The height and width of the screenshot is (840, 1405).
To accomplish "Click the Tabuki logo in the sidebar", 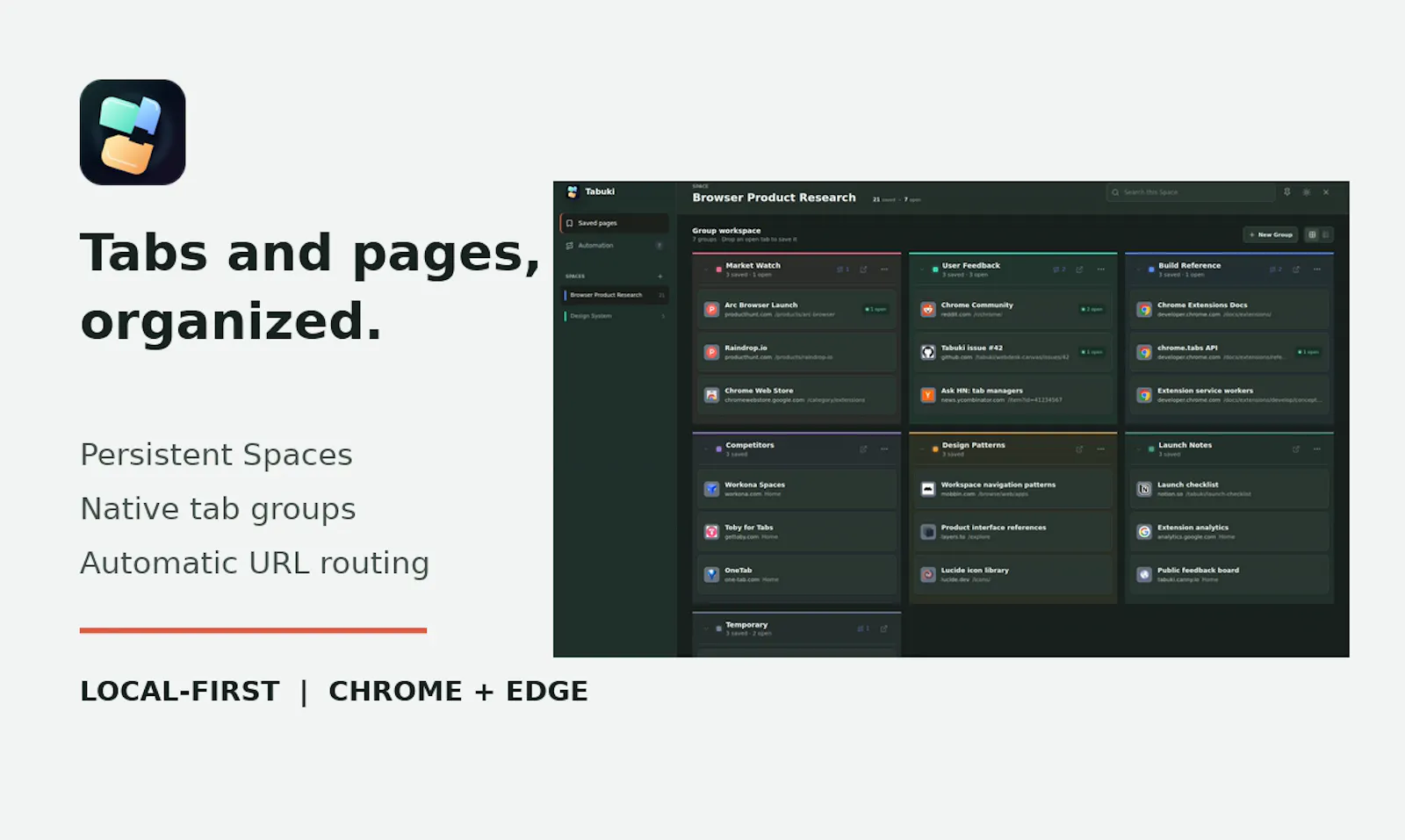I will 573,191.
